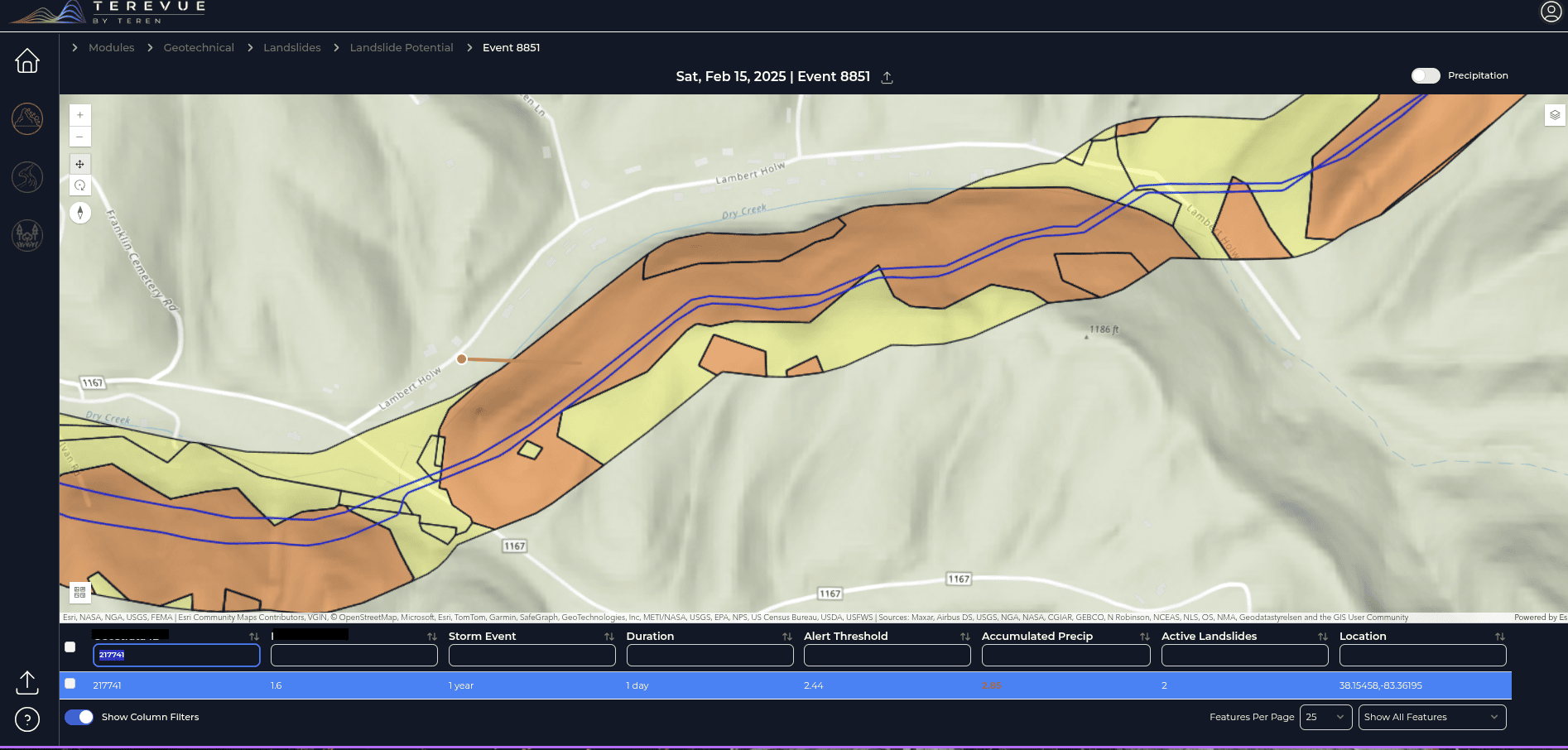Navigate to Landslides breadcrumb
The height and width of the screenshot is (750, 1568).
(291, 48)
